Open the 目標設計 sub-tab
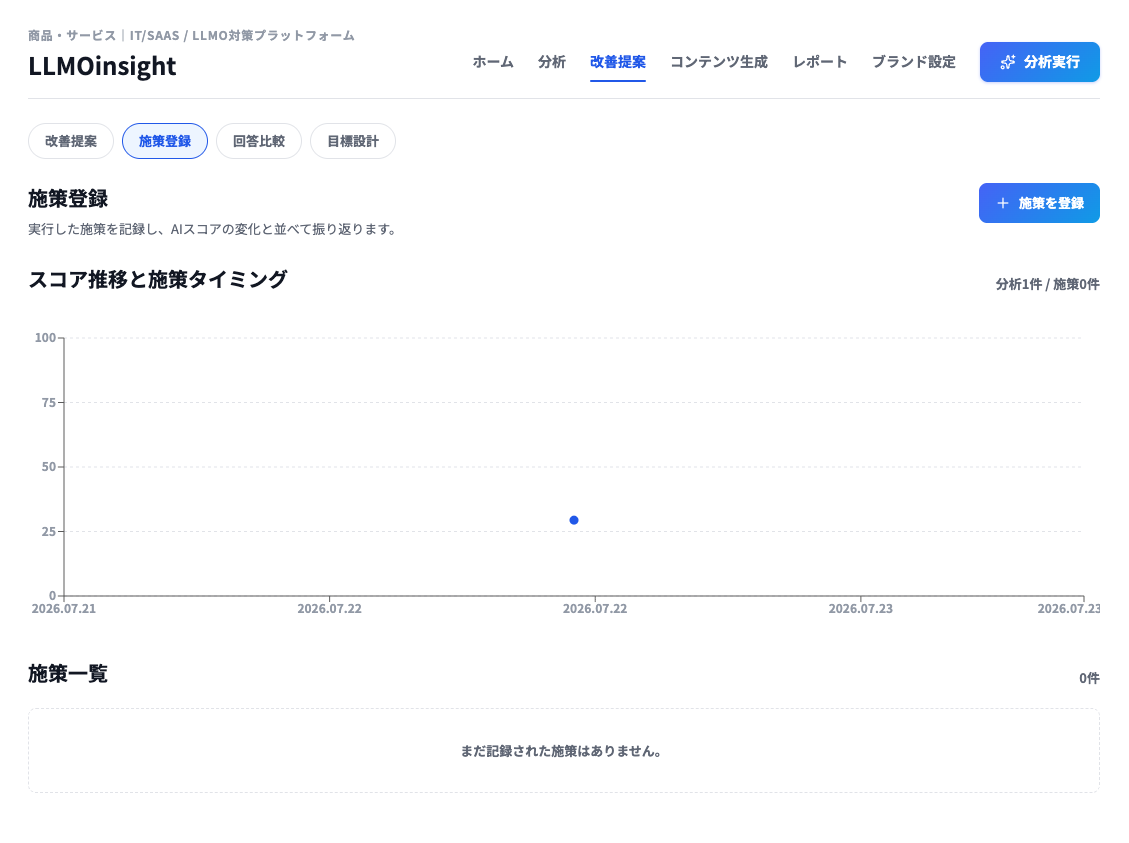1129x843 pixels. point(353,141)
